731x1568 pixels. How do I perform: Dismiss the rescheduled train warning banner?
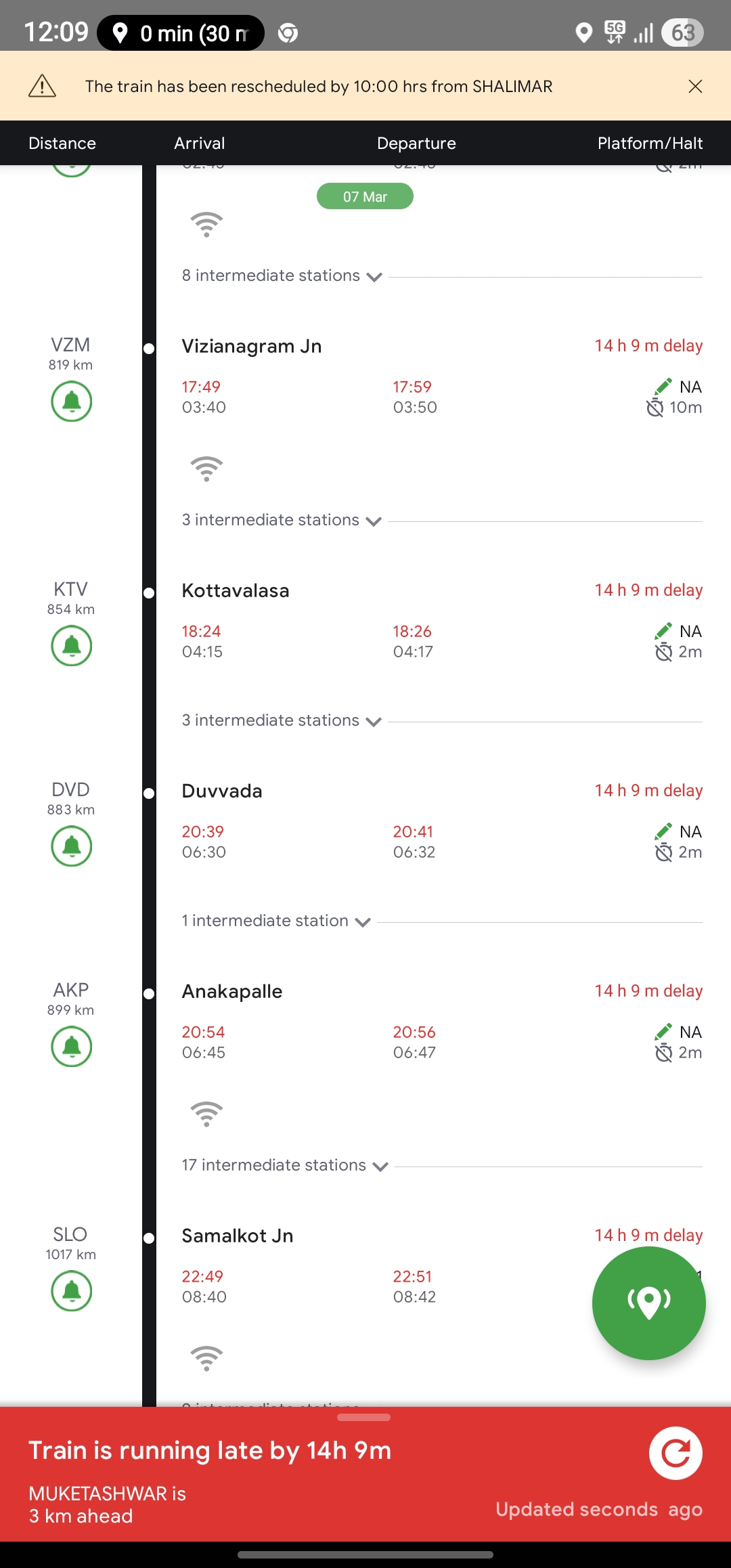tap(695, 87)
